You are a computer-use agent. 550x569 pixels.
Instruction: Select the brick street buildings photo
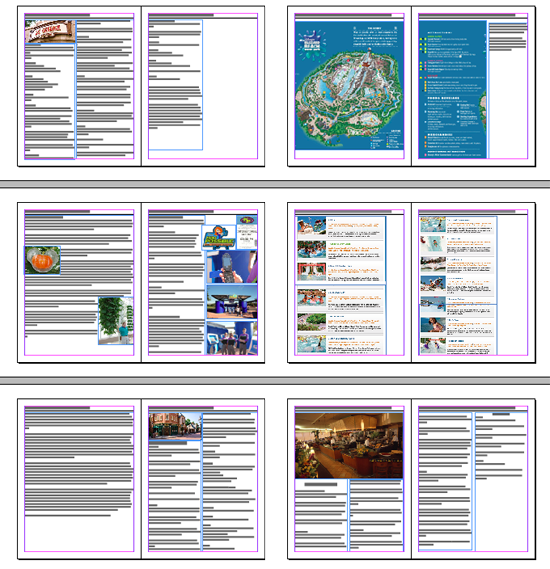[x=175, y=426]
